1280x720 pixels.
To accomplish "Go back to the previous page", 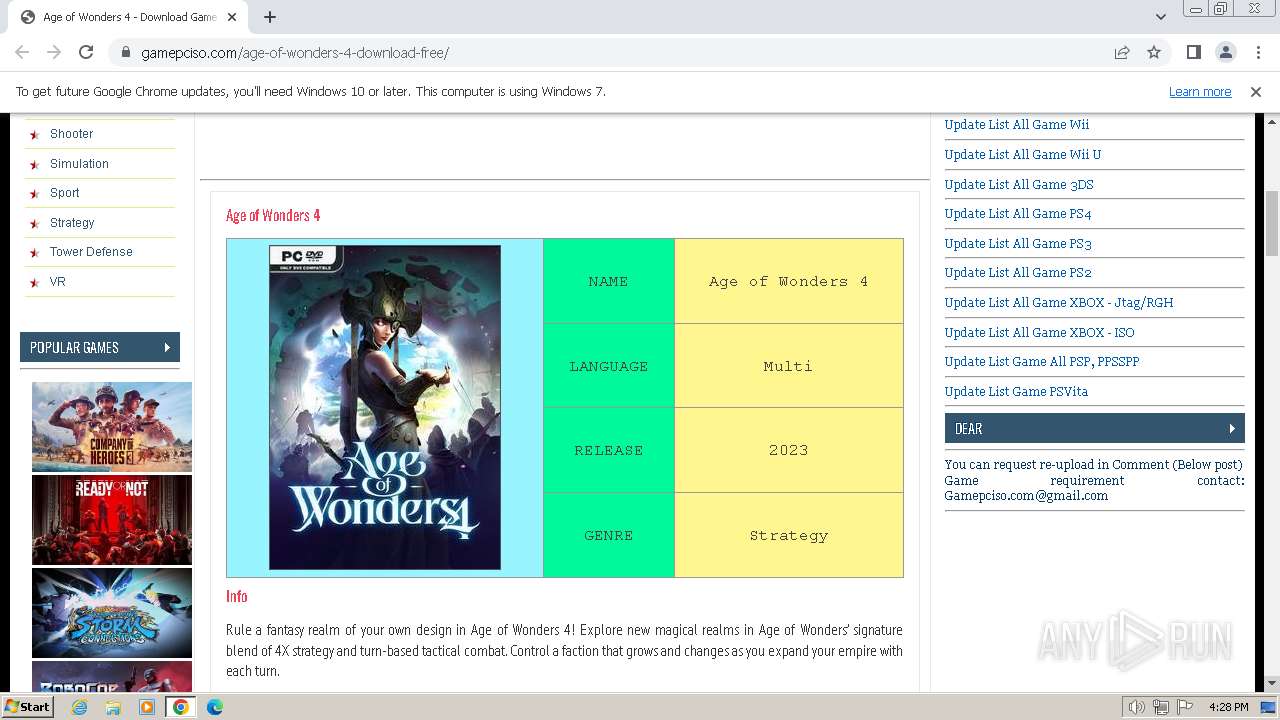I will [22, 52].
